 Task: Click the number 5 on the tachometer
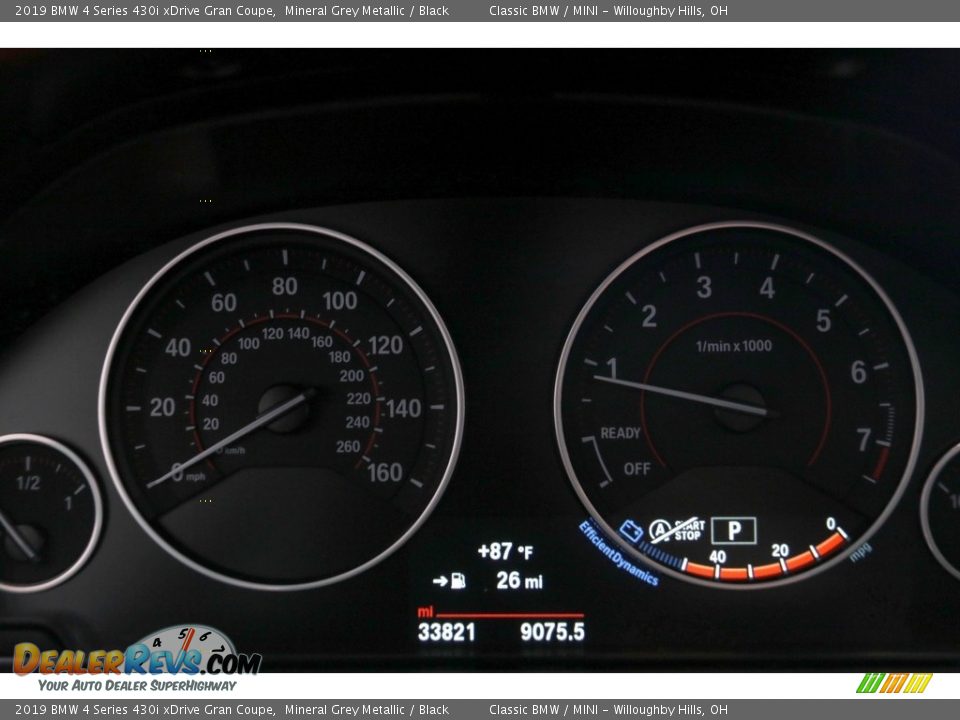coord(823,321)
